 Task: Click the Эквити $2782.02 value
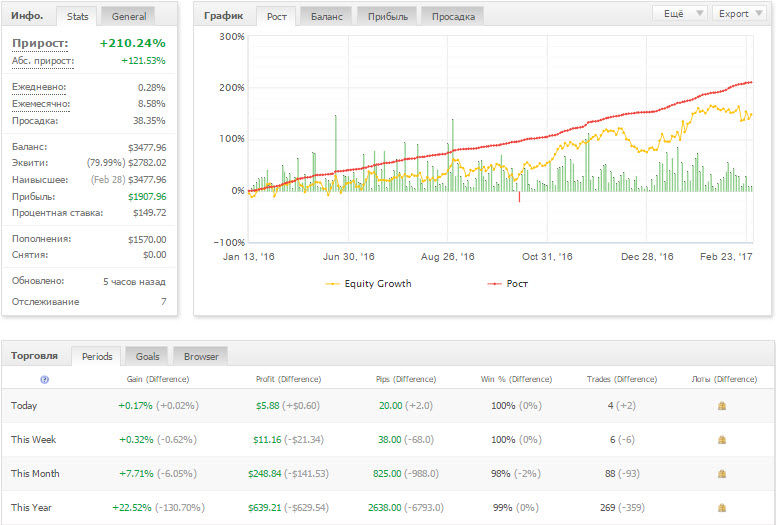pos(147,163)
